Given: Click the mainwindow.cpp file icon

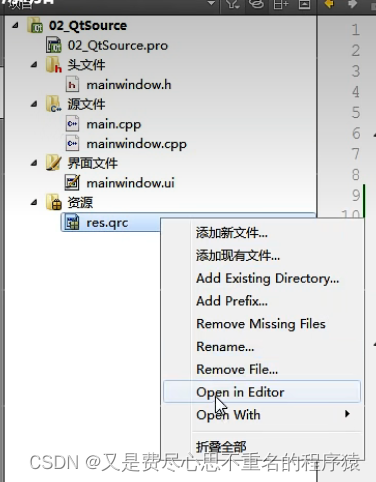Looking at the screenshot, I should [72, 143].
